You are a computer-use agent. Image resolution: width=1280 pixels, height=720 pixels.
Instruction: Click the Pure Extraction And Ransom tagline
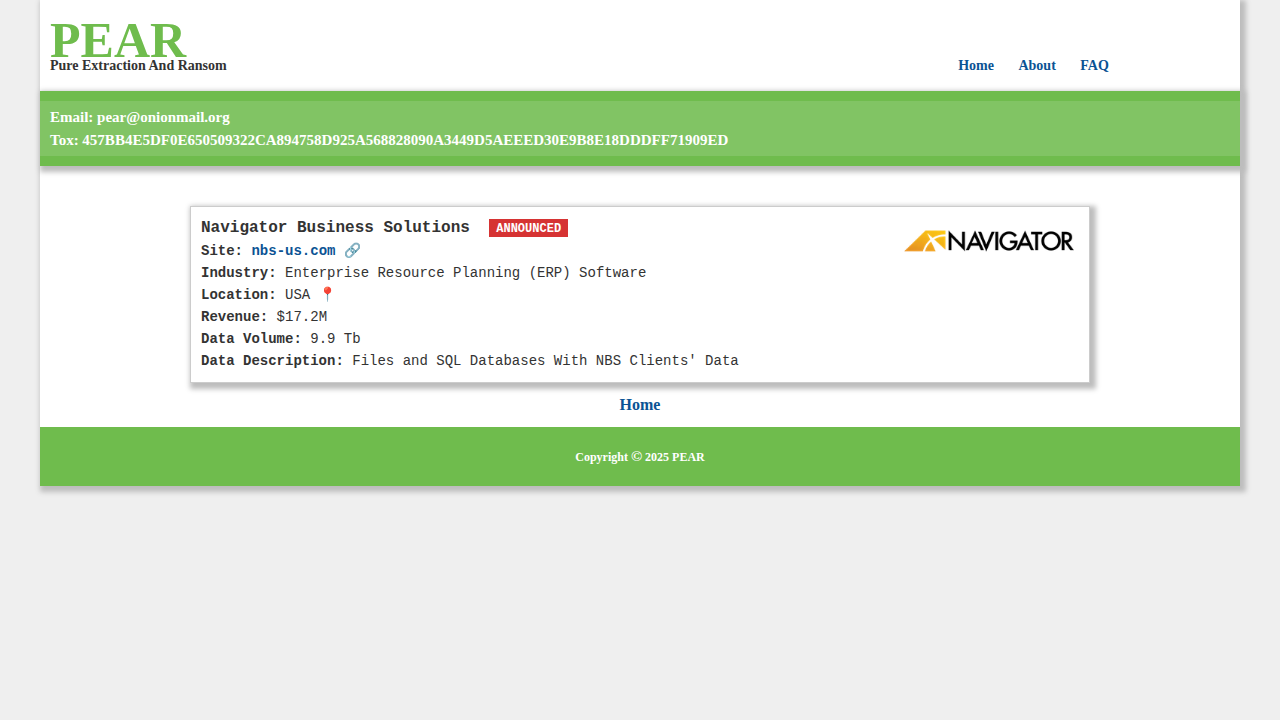[138, 66]
